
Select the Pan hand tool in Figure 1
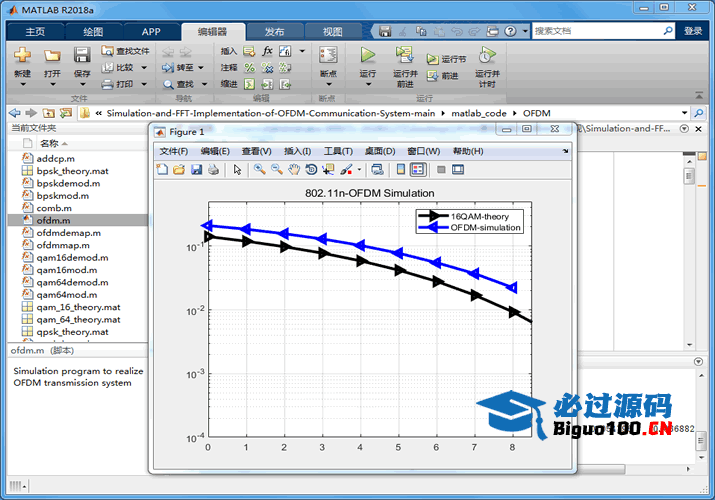(294, 170)
